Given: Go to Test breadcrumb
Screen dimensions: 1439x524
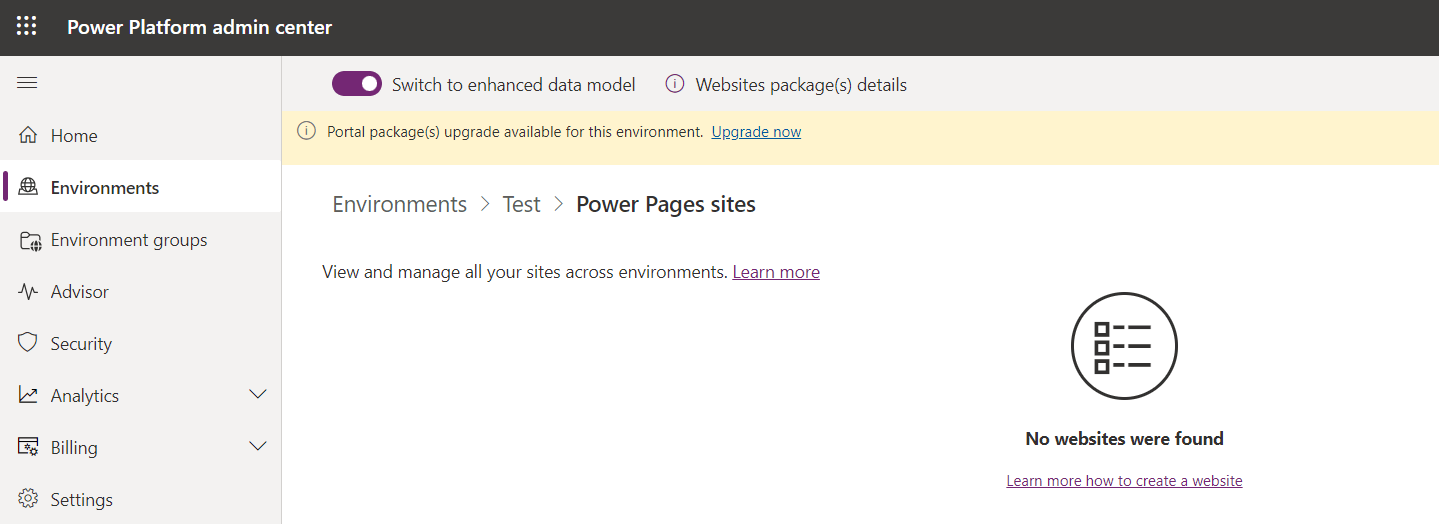Looking at the screenshot, I should (x=521, y=204).
